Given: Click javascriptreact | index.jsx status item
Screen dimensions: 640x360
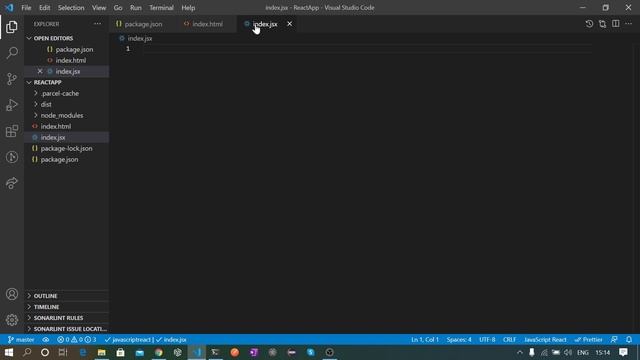Looking at the screenshot, I should [146, 340].
